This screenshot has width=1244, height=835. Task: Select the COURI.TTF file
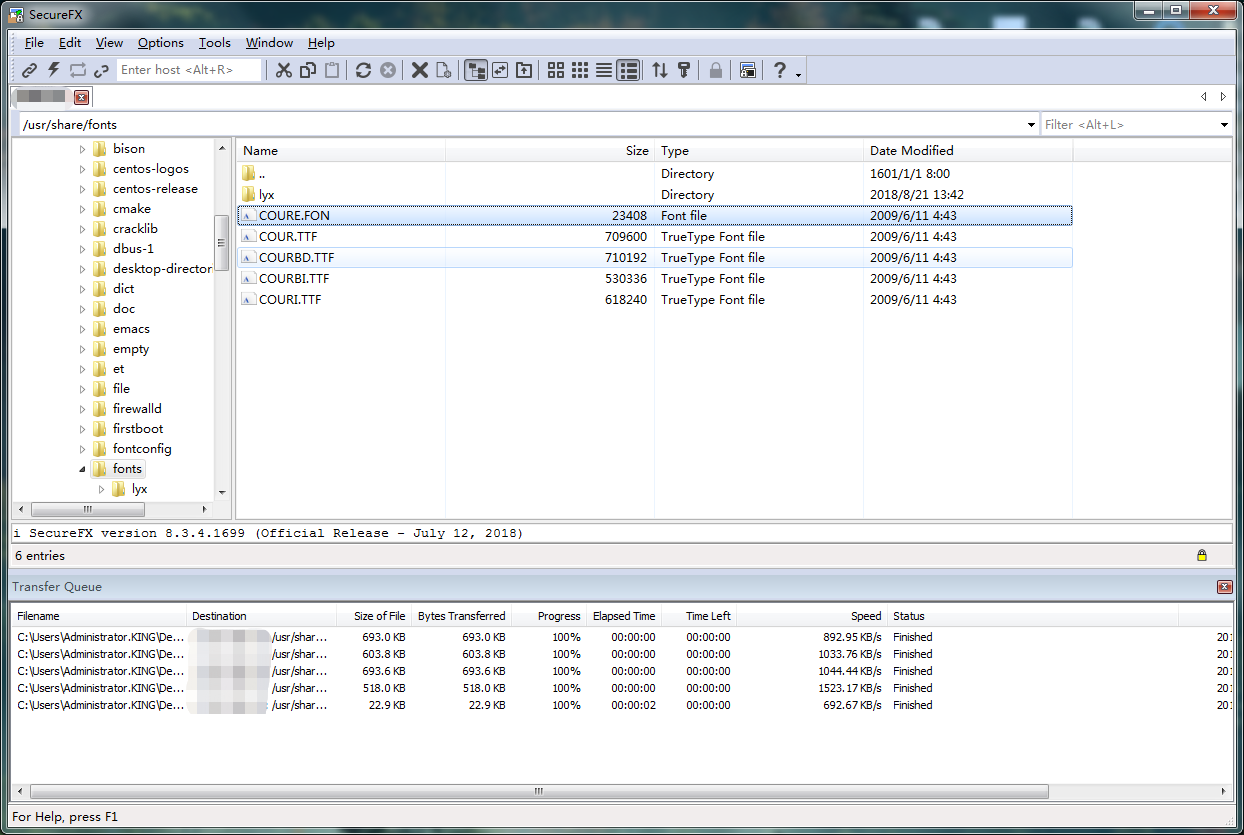pyautogui.click(x=290, y=299)
